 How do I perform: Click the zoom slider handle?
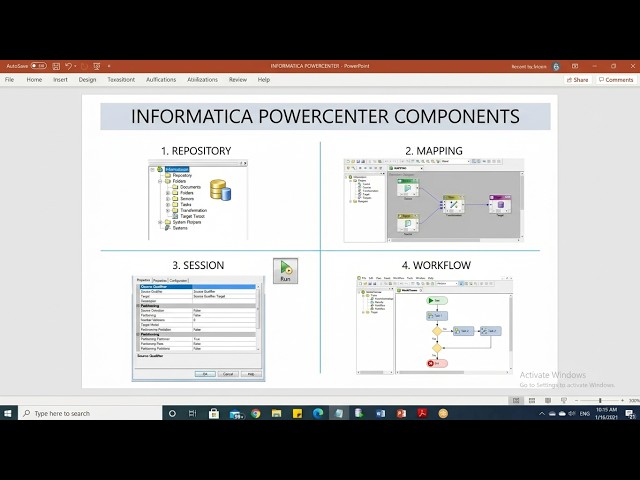pos(600,401)
